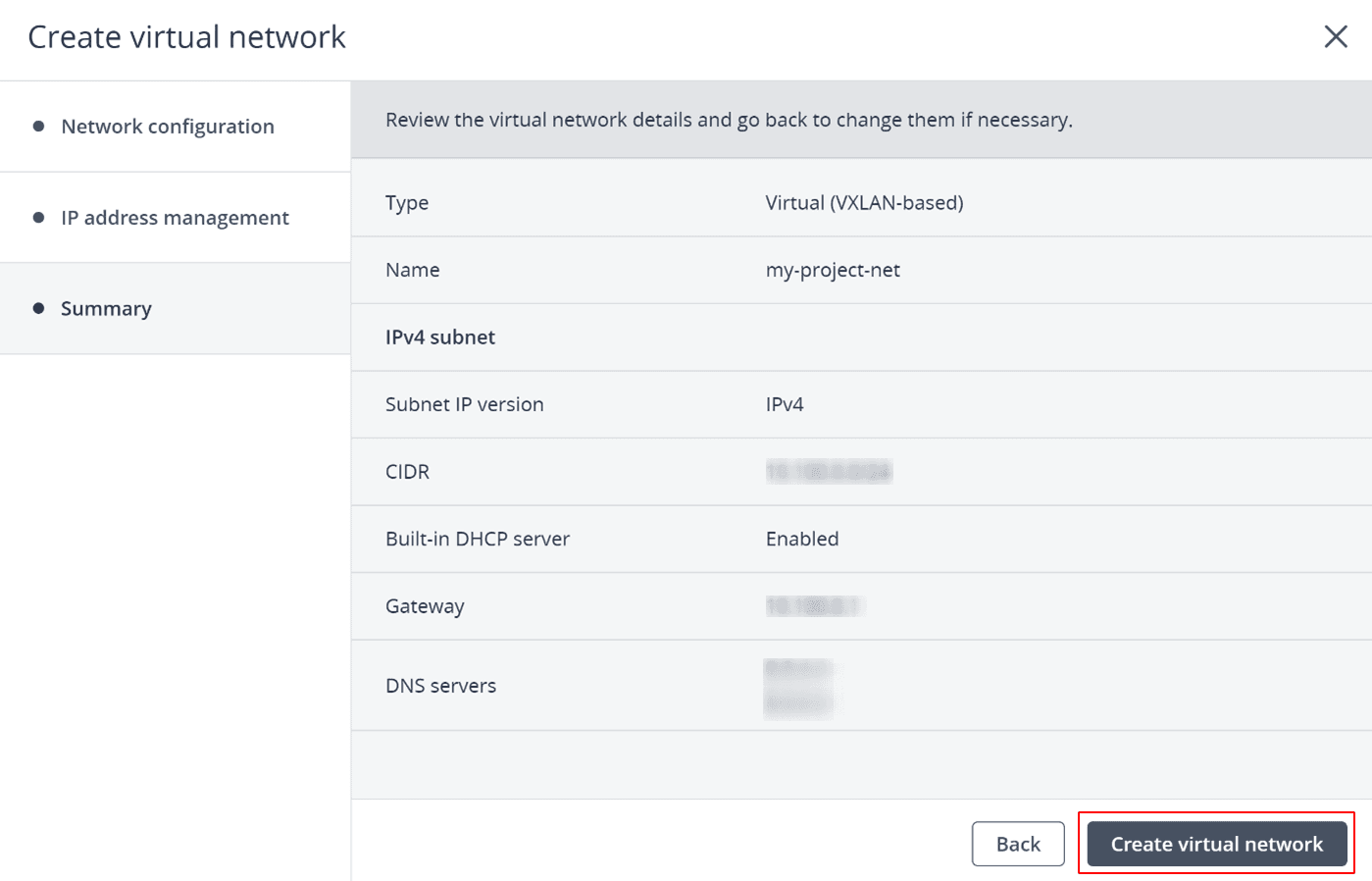Click the review instructions banner text
Viewport: 1372px width, 881px height.
coord(729,120)
